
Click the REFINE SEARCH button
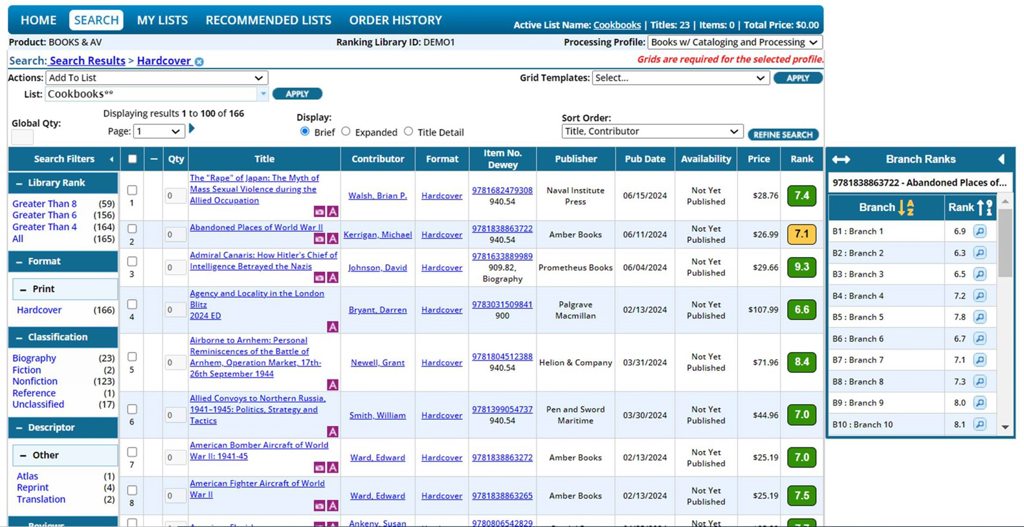(783, 134)
